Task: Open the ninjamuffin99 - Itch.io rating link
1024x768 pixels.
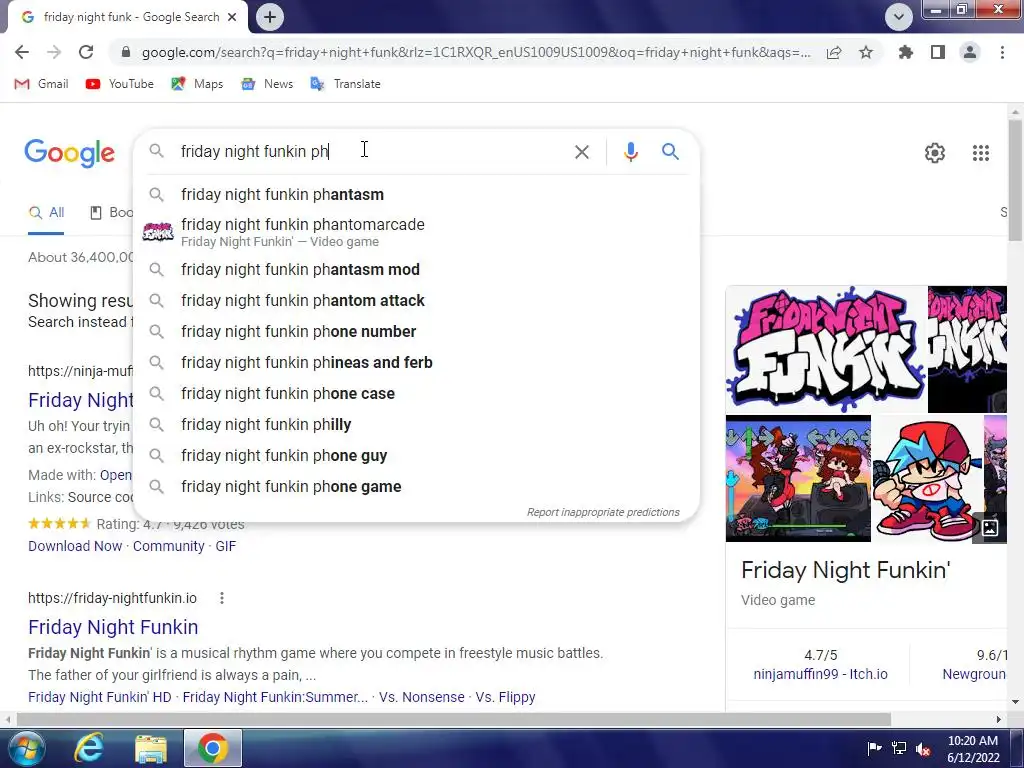Action: point(820,674)
